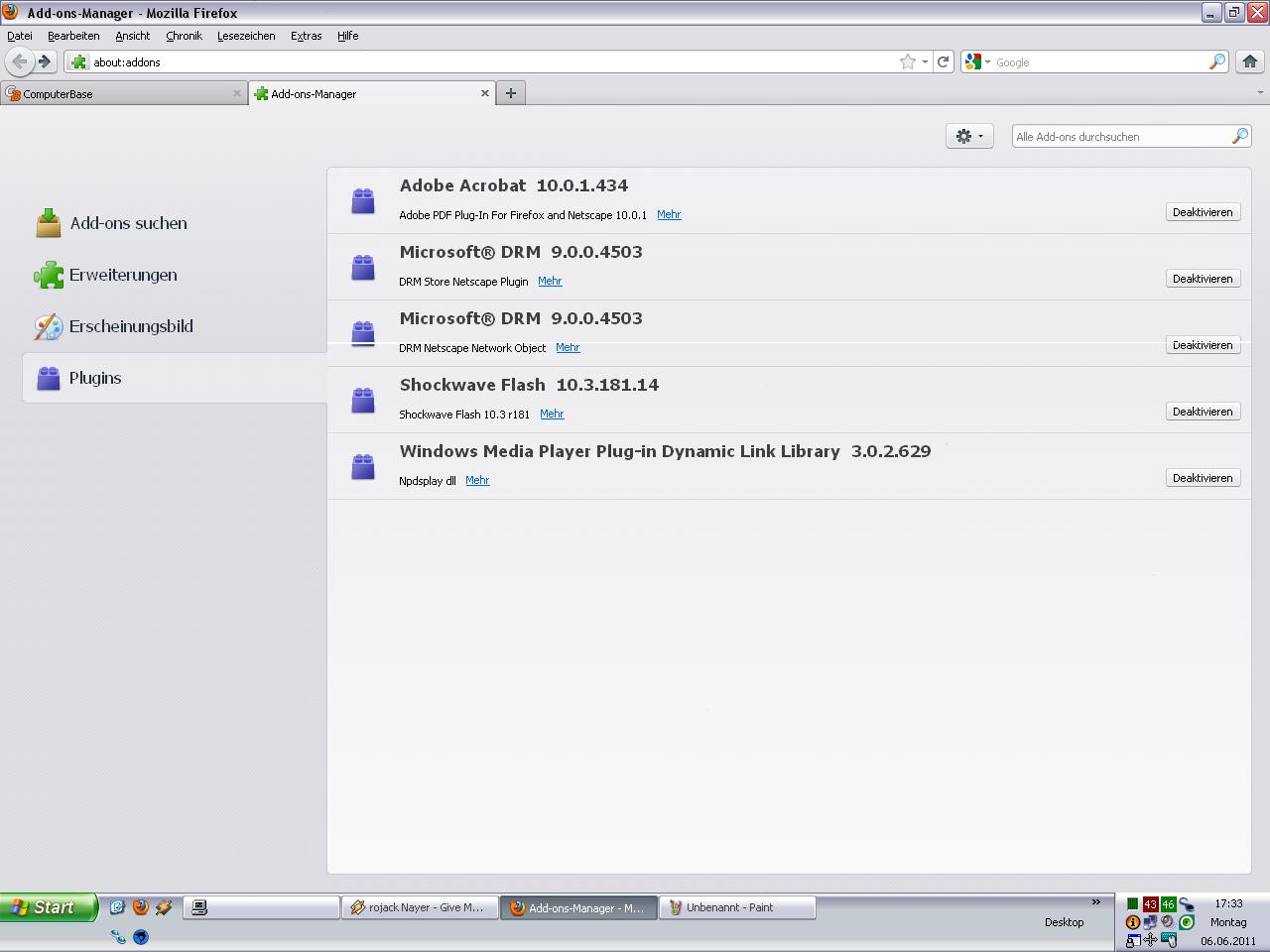
Task: Show hidden toolbar items with the double chevron
Action: point(1096,902)
